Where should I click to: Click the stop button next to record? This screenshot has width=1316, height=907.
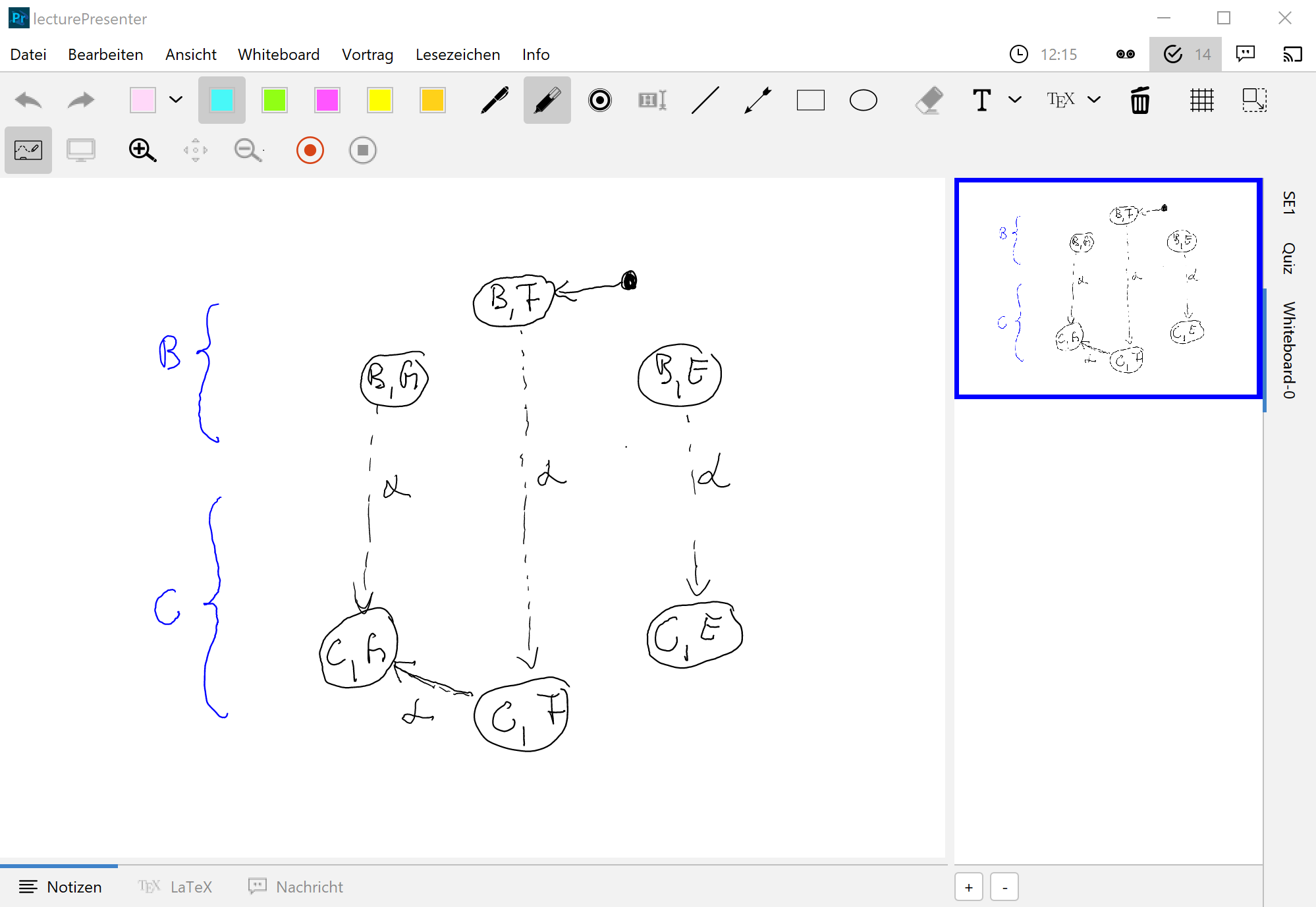point(362,151)
